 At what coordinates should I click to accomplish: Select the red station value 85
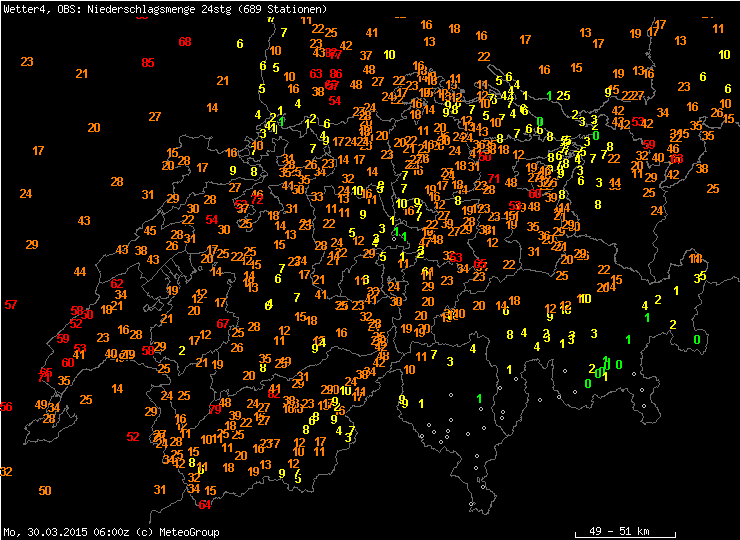click(148, 62)
